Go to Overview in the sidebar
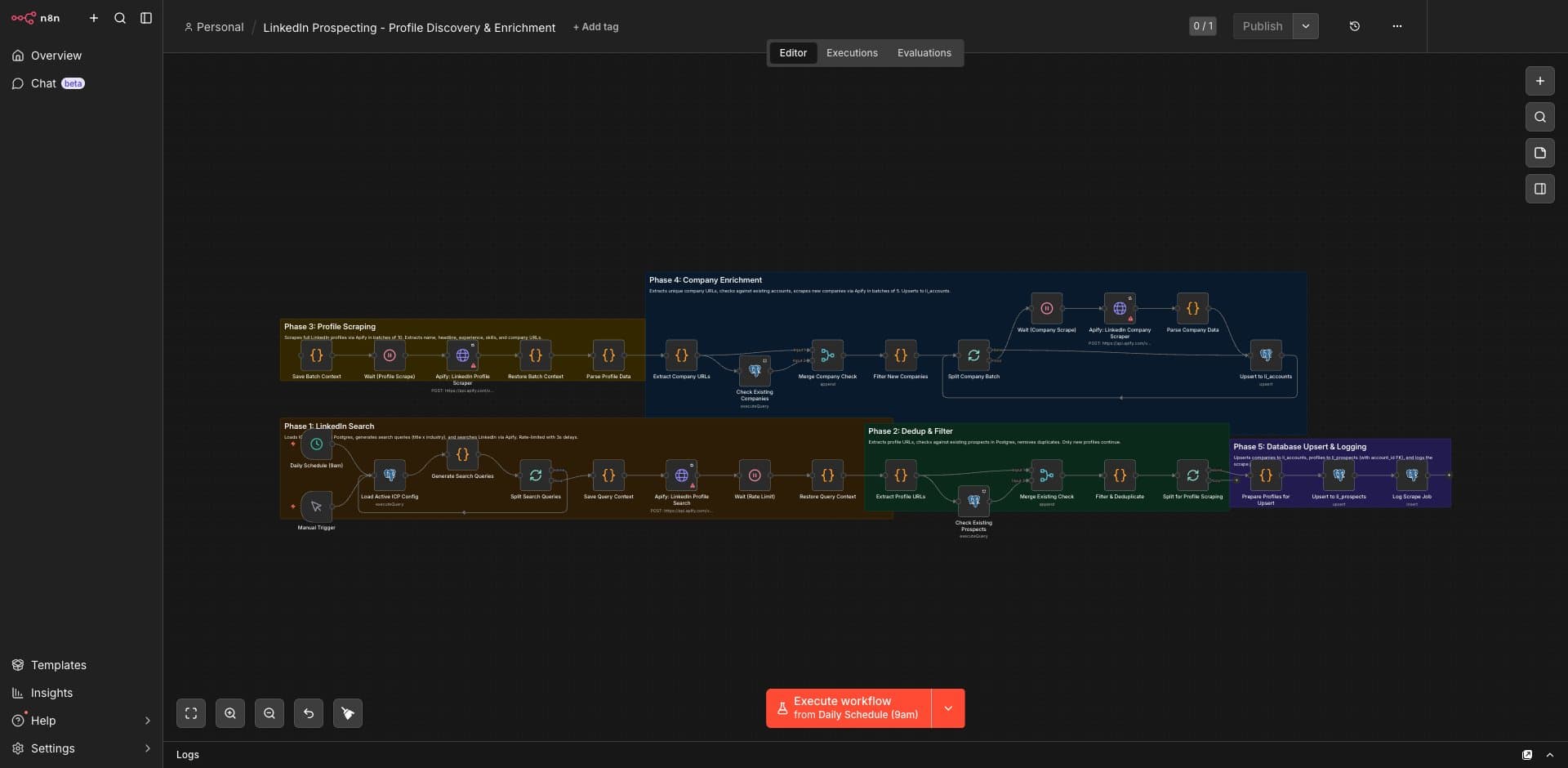The width and height of the screenshot is (1568, 768). pyautogui.click(x=81, y=56)
